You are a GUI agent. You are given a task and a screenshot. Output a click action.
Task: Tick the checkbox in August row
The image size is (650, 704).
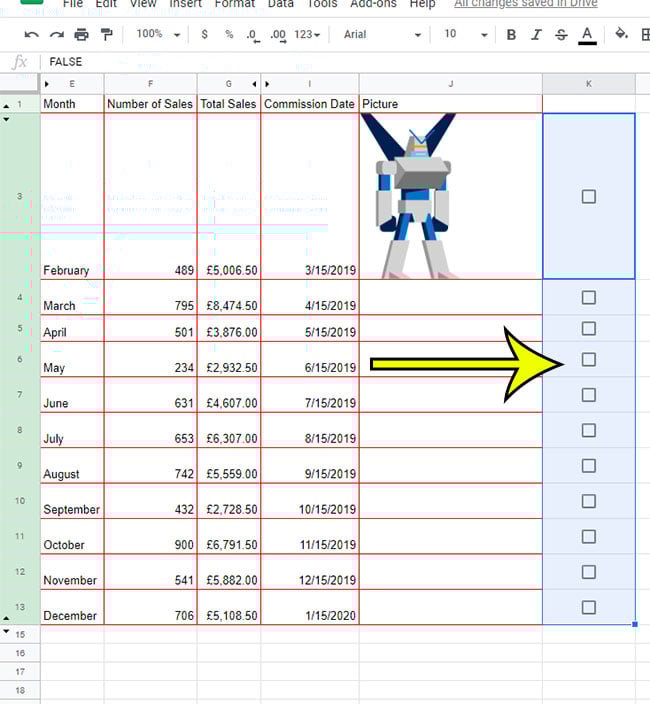(589, 466)
